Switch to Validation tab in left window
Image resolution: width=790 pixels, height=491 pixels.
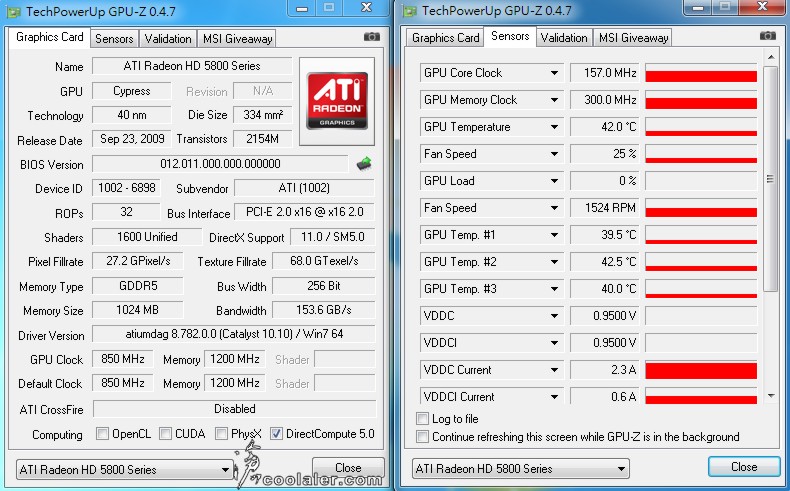168,39
